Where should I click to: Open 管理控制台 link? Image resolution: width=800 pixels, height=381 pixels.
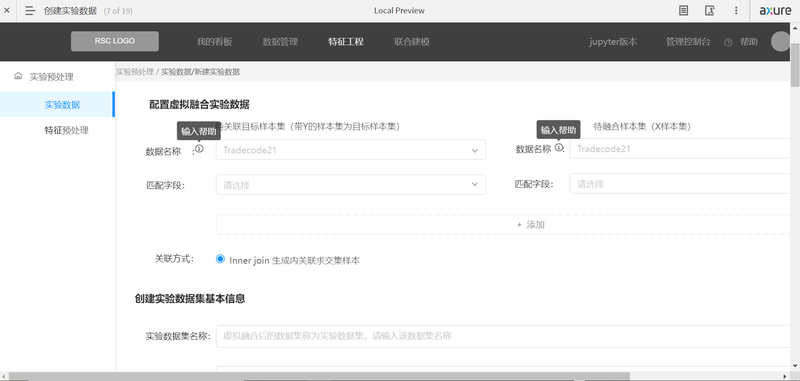click(x=688, y=42)
